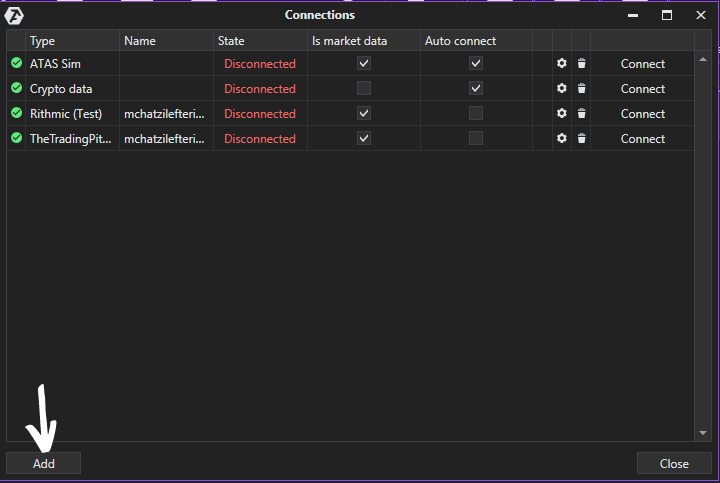This screenshot has width=720, height=483.
Task: Click the ATAS logo in title bar
Action: 15,15
